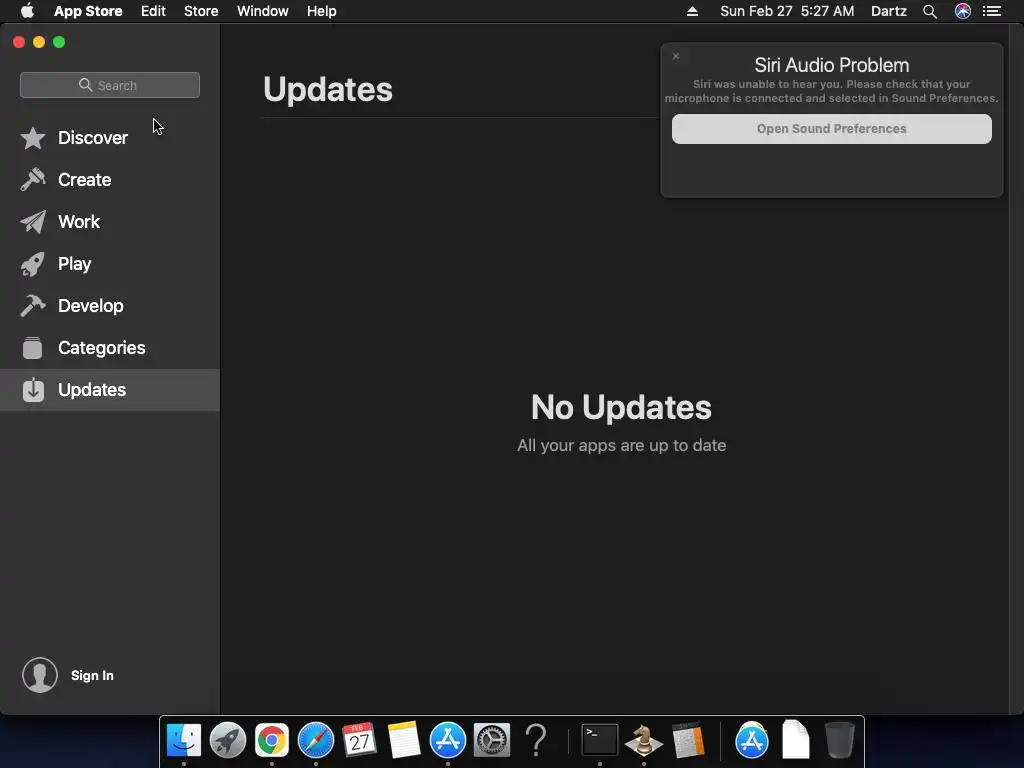Click App Store stack icon near Trash
Viewport: 1024px width, 768px height.
coord(752,740)
